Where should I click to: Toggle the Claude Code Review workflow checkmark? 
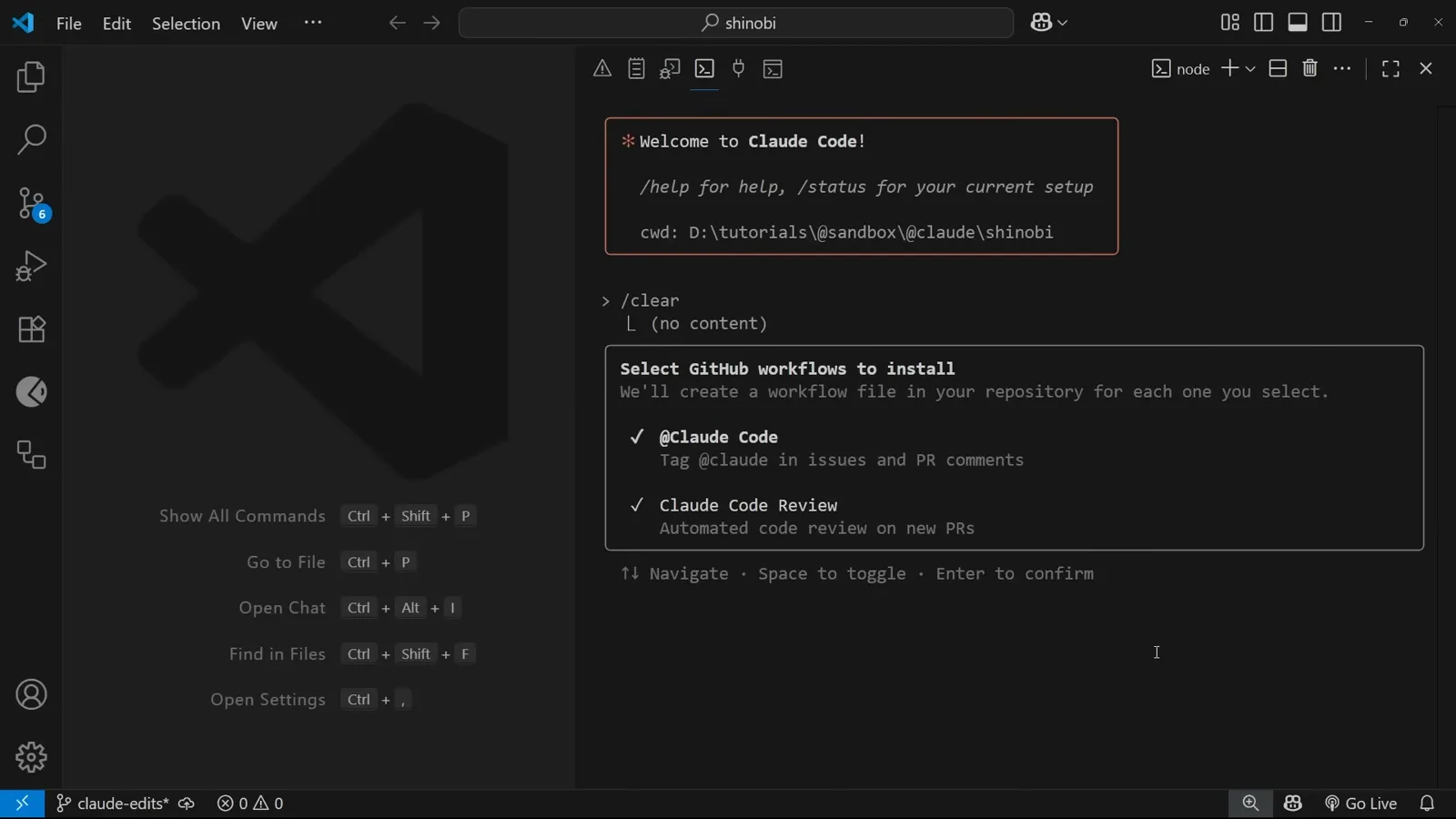[x=637, y=505]
